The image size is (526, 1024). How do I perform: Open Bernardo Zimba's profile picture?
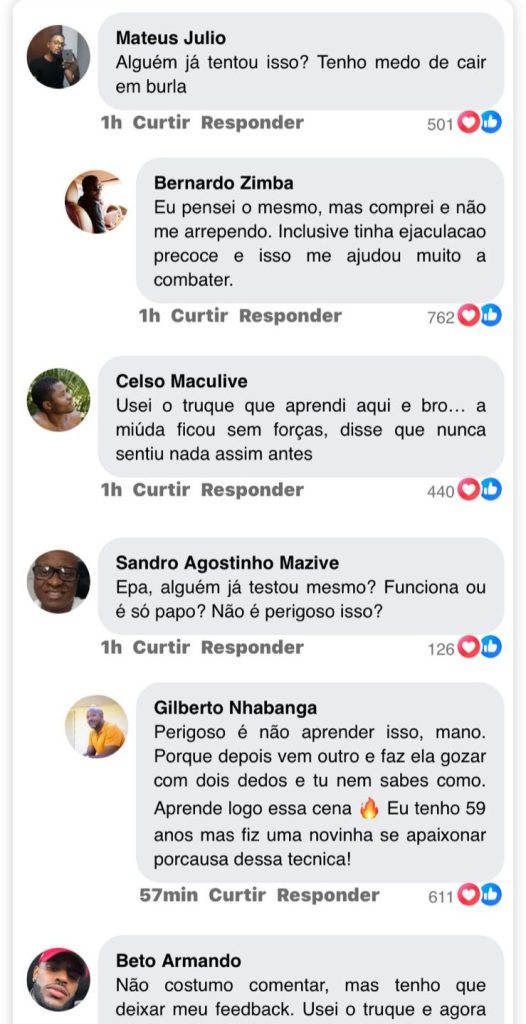tap(96, 202)
